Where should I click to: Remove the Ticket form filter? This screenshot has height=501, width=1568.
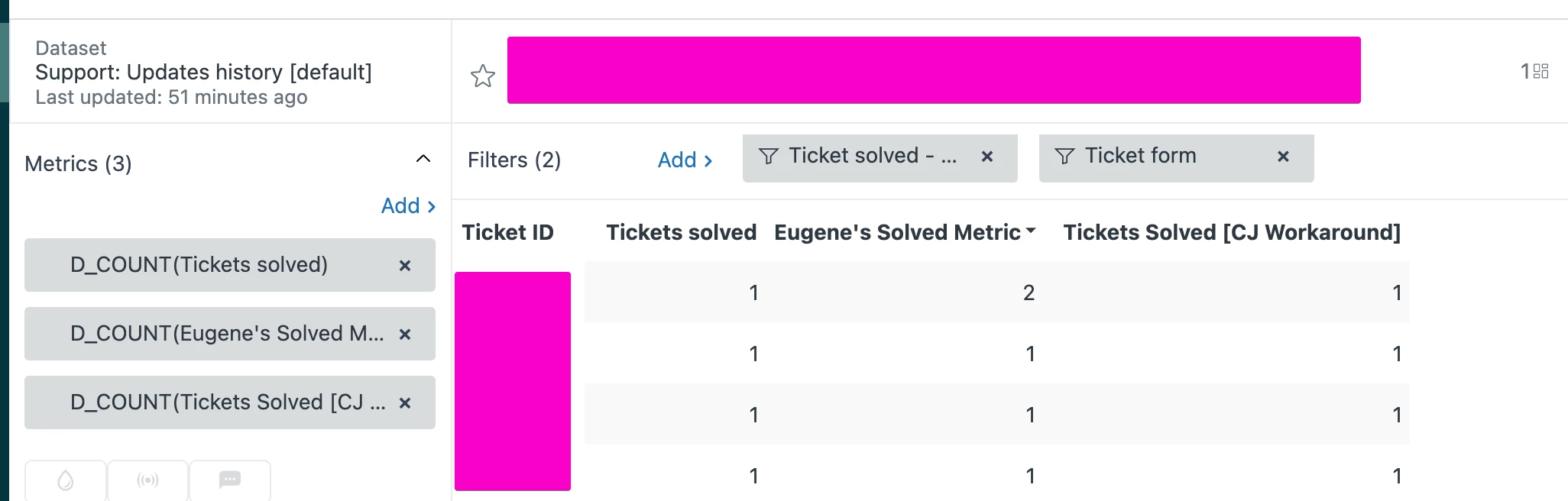click(x=1284, y=157)
